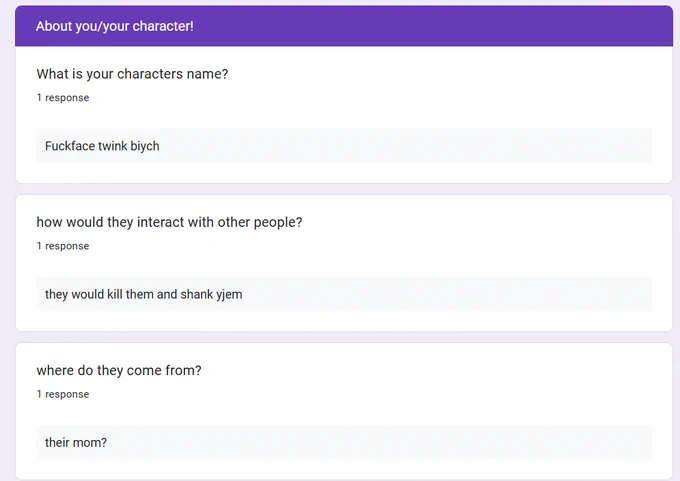Click '1 response' under the come from question
The image size is (680, 481).
[x=63, y=394]
